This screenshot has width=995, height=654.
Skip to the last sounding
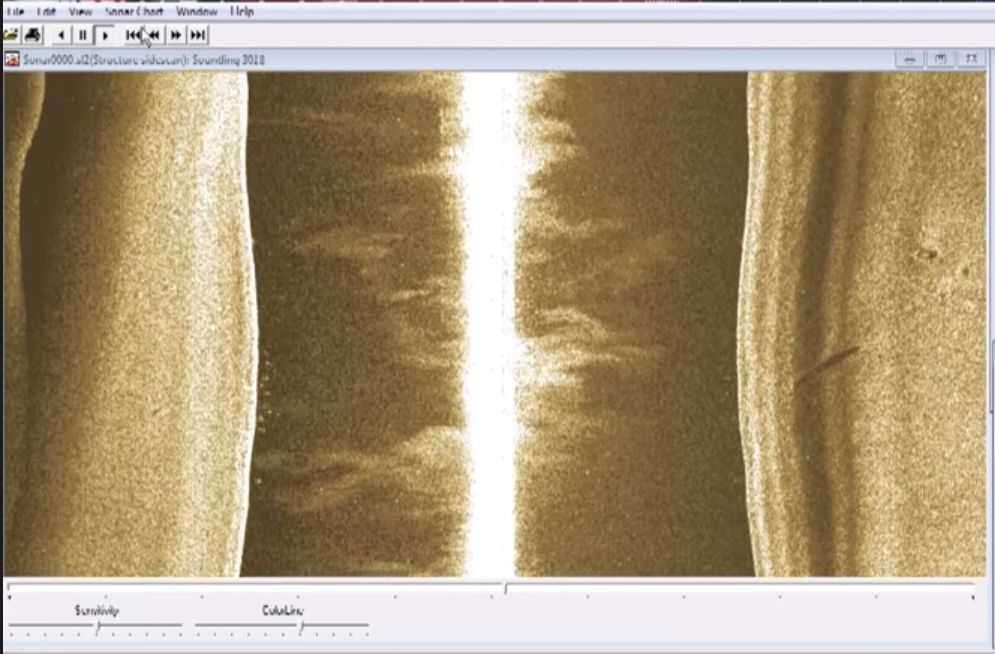[198, 35]
